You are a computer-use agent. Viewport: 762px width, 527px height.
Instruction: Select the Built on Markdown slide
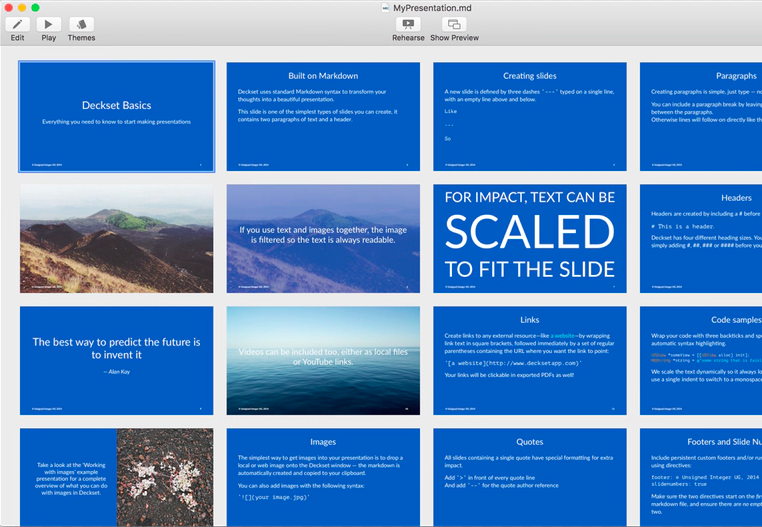[x=323, y=117]
